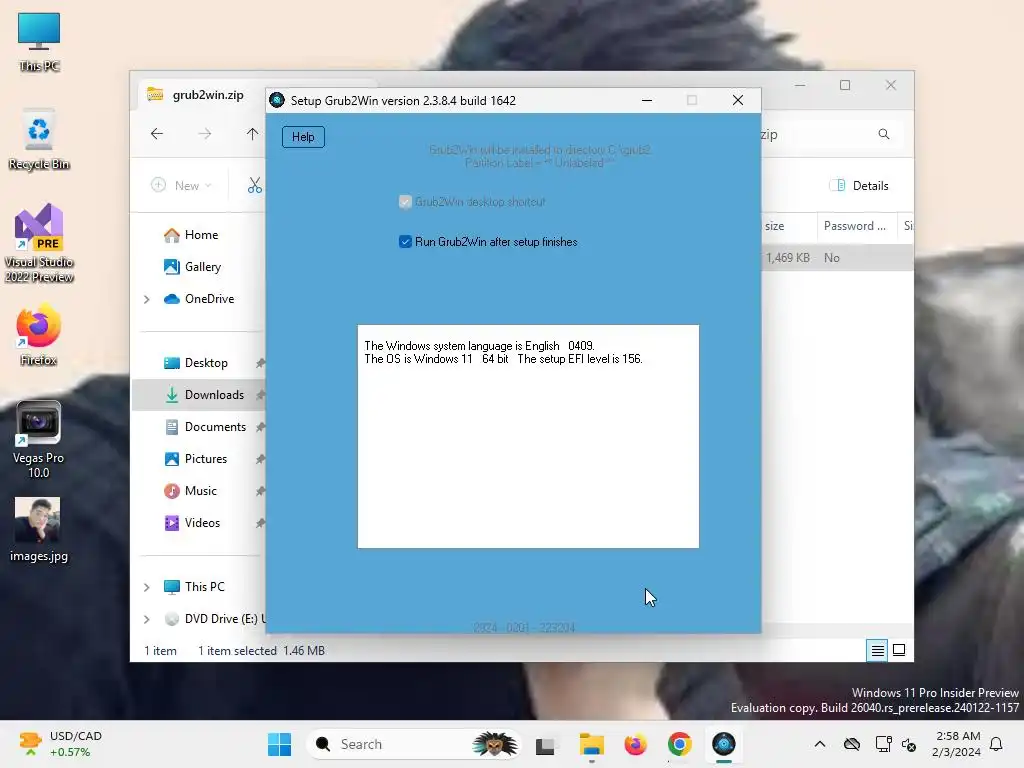Click the pin icon next to Music
The height and width of the screenshot is (768, 1024).
point(260,491)
